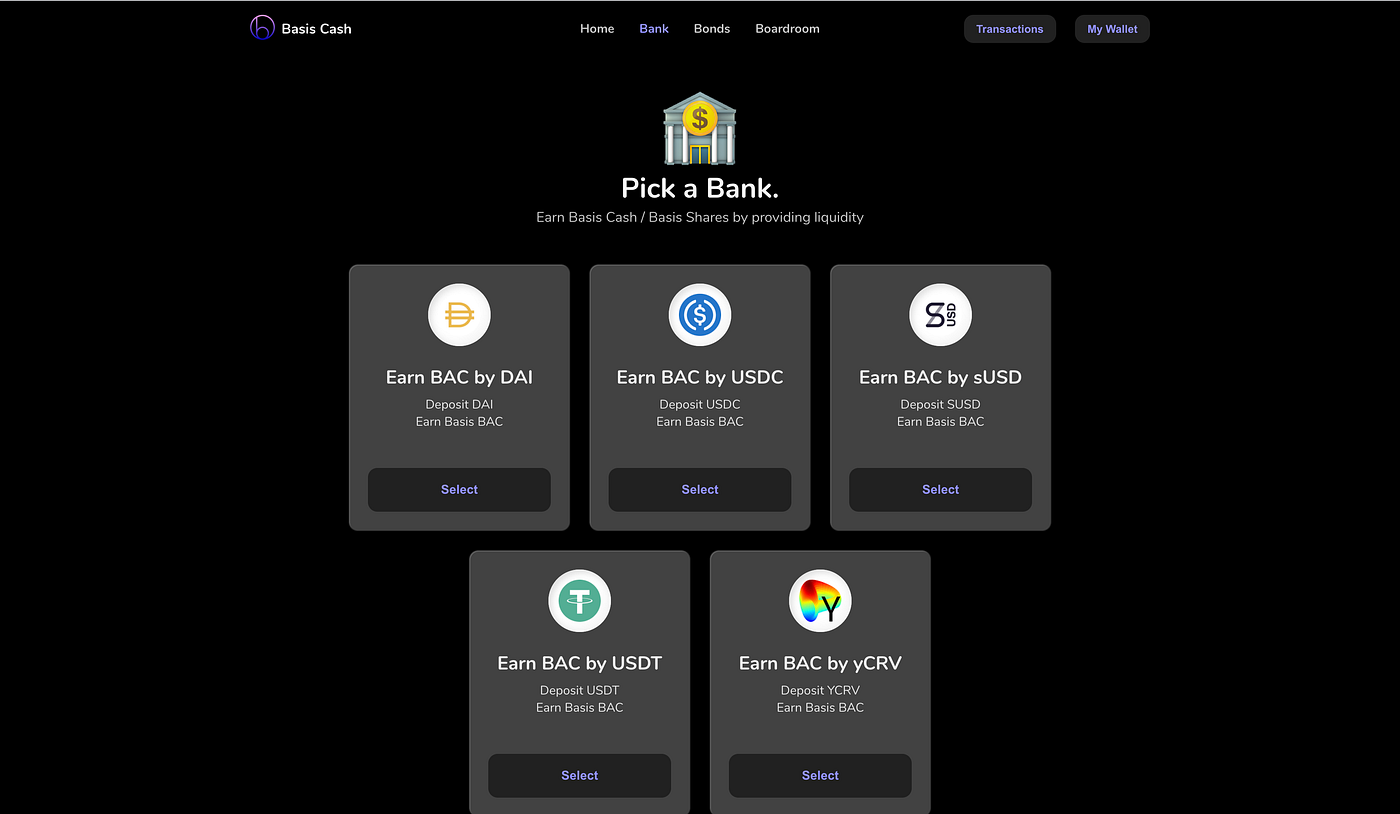Go to the Bonds page
This screenshot has height=814, width=1400.
(x=712, y=29)
